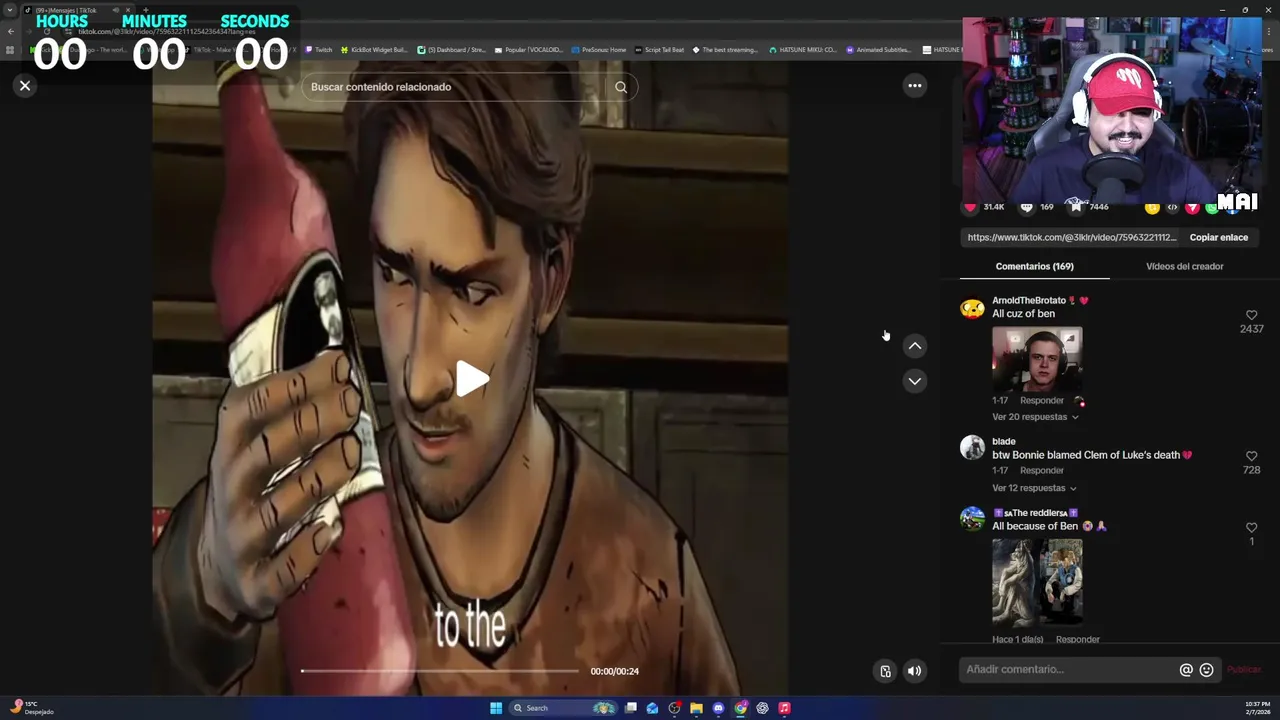Viewport: 1280px width, 720px height.
Task: Reply to ArnoldTheBrotato's comment
Action: [1041, 401]
